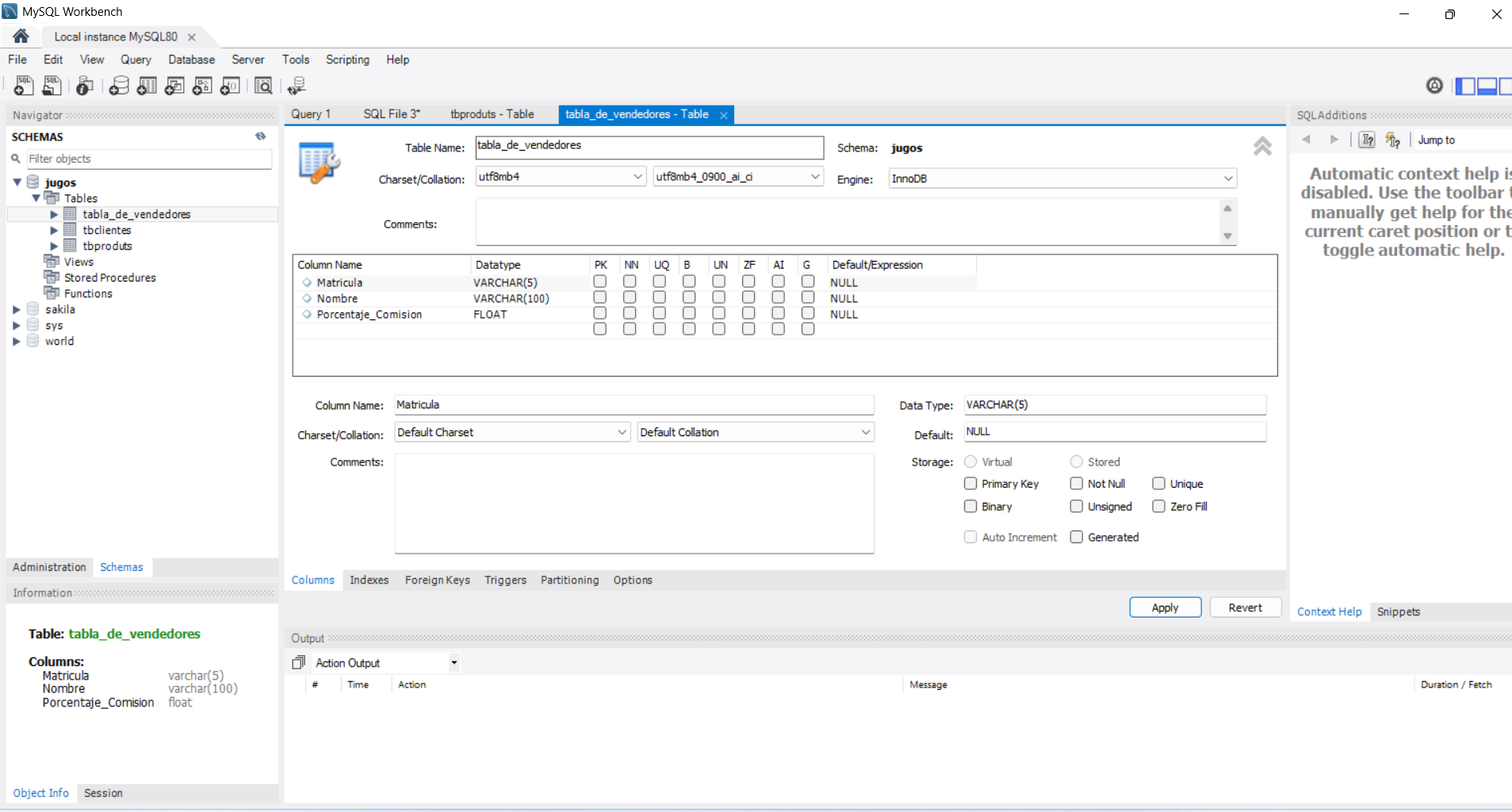Go to the Home screen icon
The width and height of the screenshot is (1512, 812).
(21, 36)
